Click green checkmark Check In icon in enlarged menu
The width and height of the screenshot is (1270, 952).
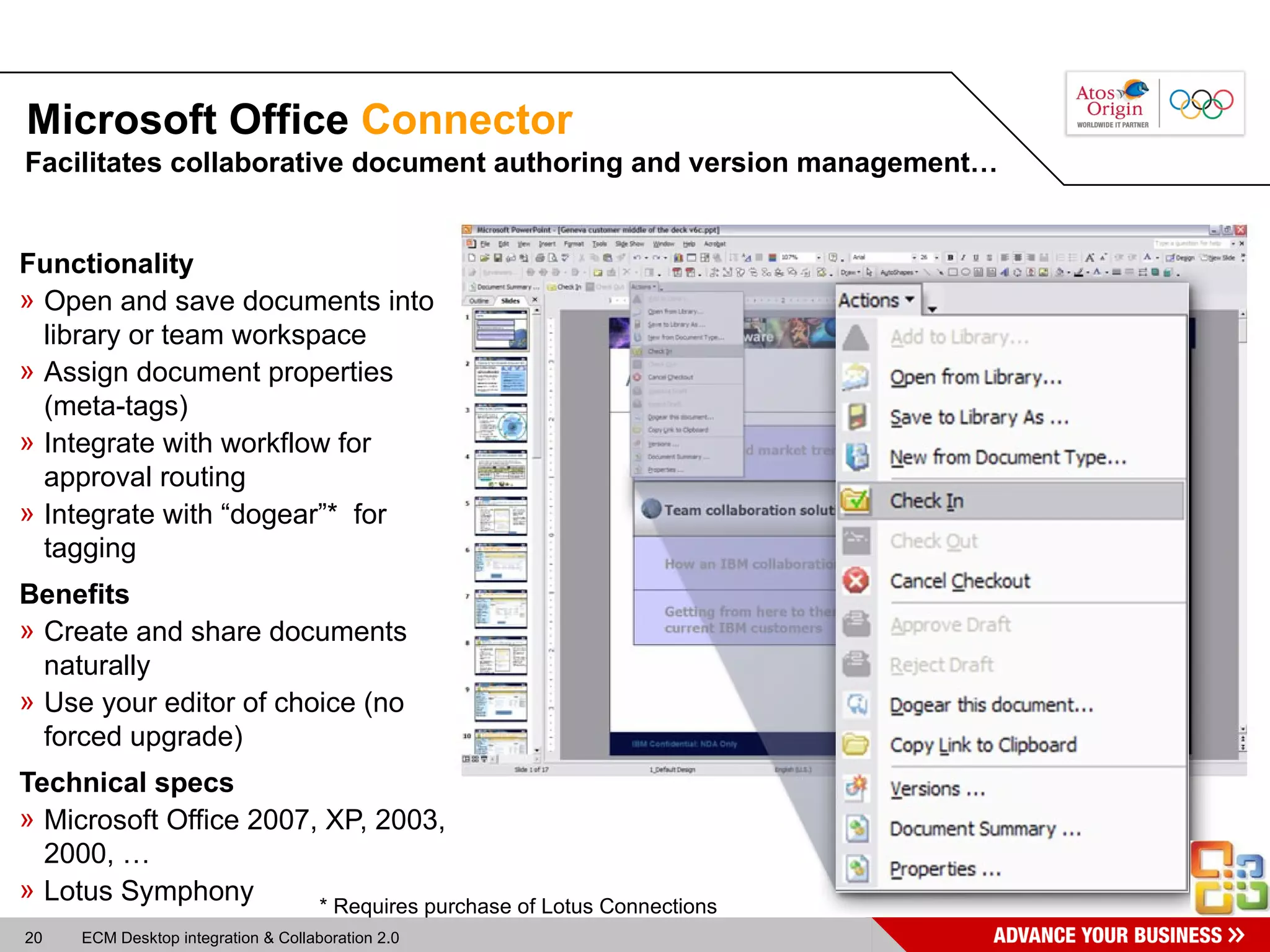coord(856,500)
